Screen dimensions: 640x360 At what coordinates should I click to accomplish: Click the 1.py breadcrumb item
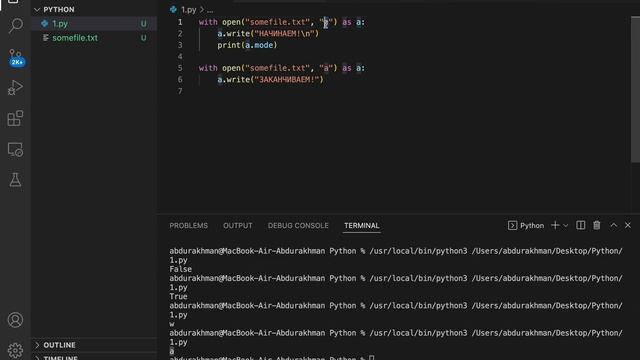pyautogui.click(x=189, y=9)
